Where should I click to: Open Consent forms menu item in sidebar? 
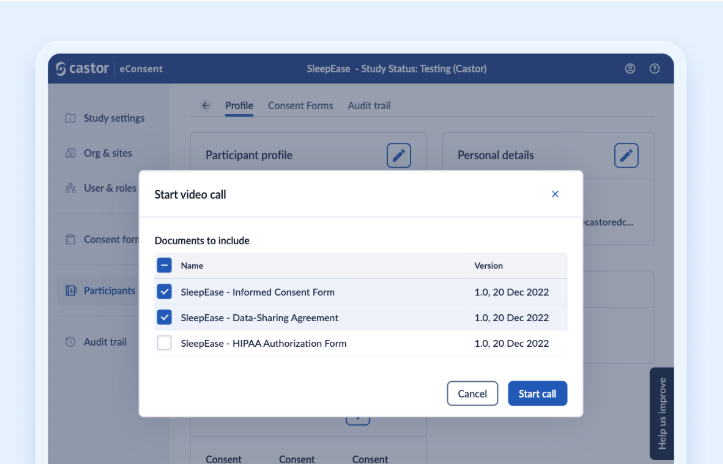pyautogui.click(x=111, y=239)
